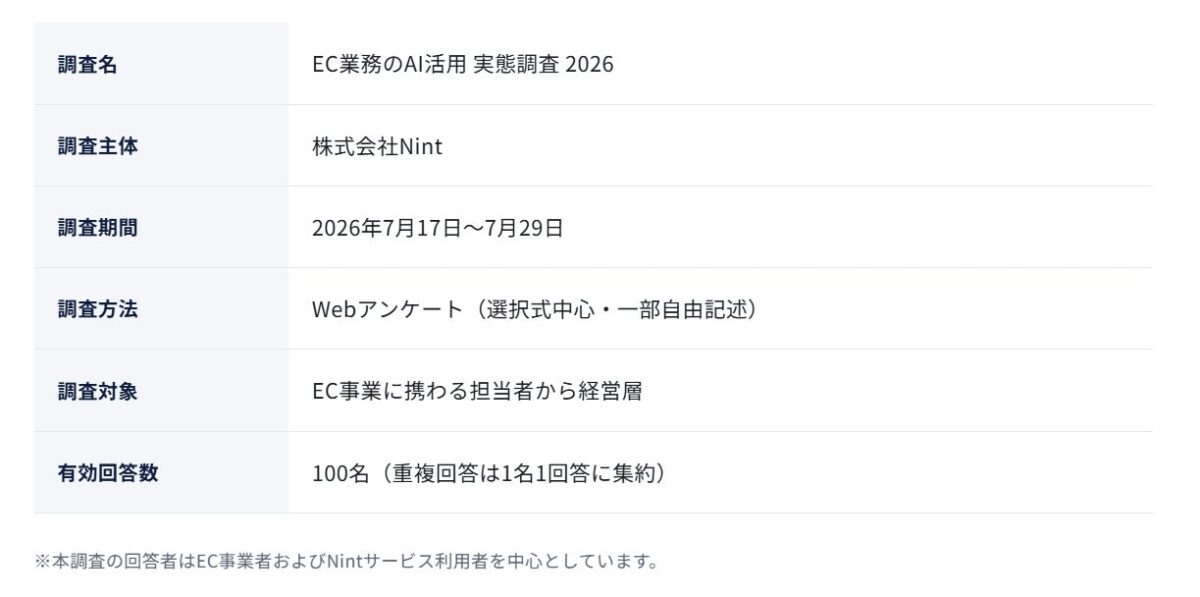Click the 調査期間 row label
The width and height of the screenshot is (1200, 597).
pos(98,228)
